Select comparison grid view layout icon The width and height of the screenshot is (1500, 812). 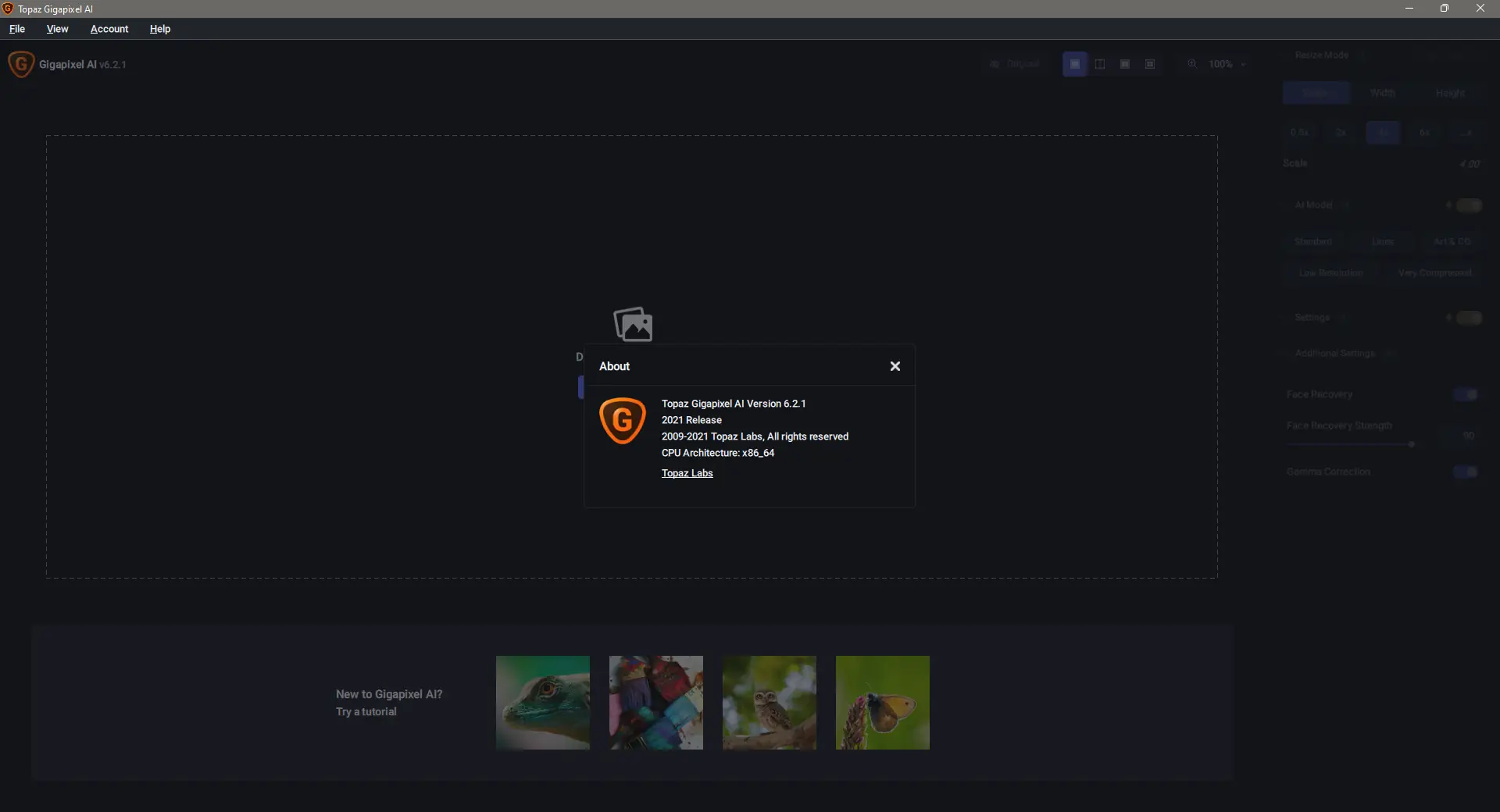pyautogui.click(x=1150, y=64)
